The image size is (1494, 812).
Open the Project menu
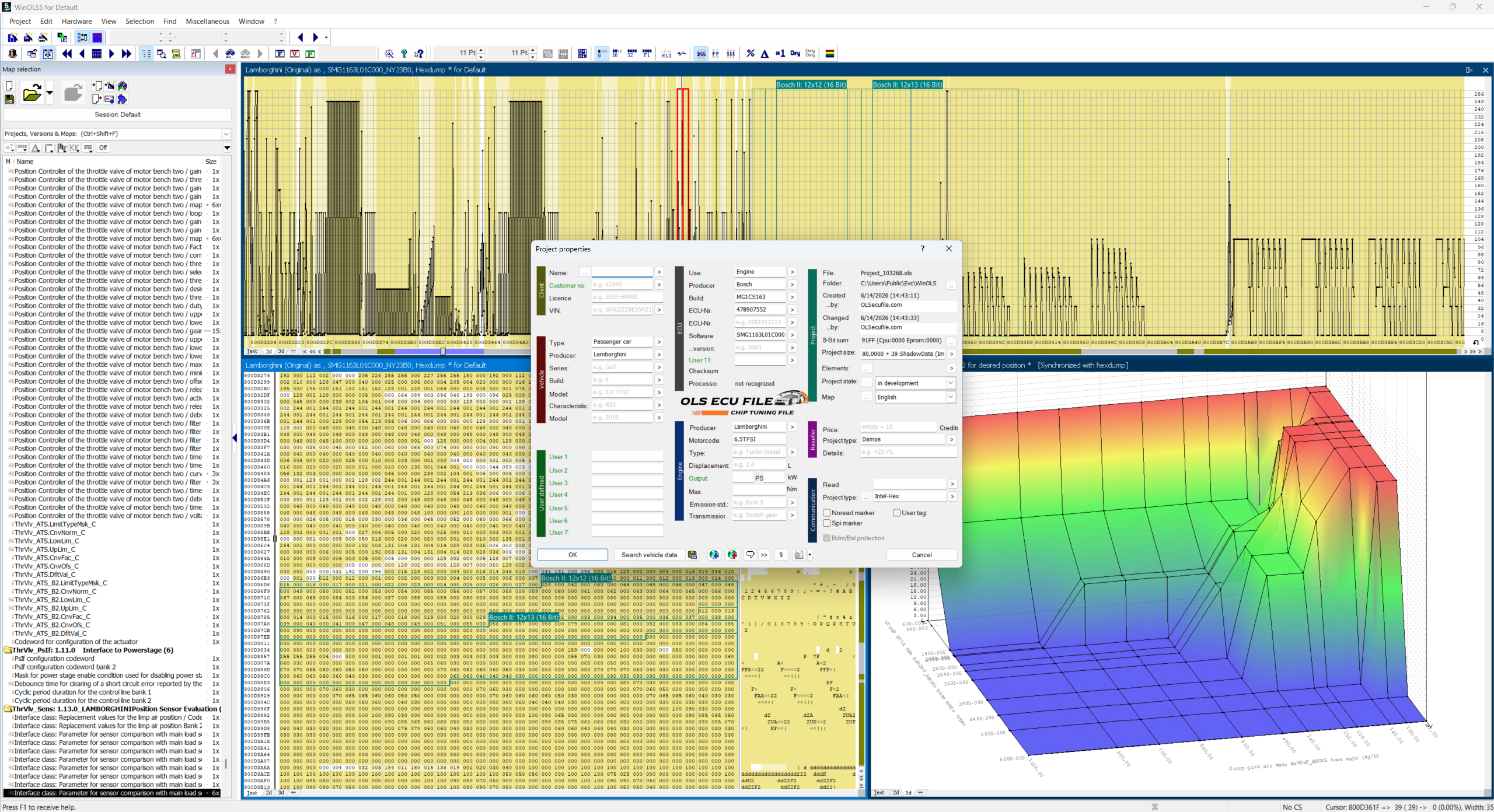[x=20, y=22]
